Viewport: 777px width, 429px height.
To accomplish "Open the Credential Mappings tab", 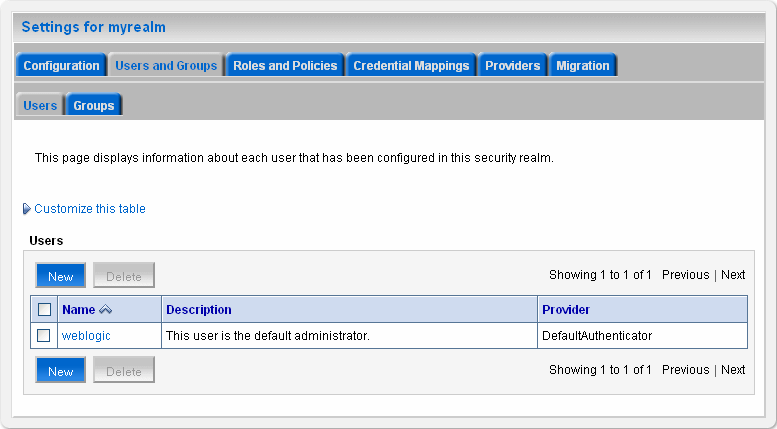I will tap(411, 65).
